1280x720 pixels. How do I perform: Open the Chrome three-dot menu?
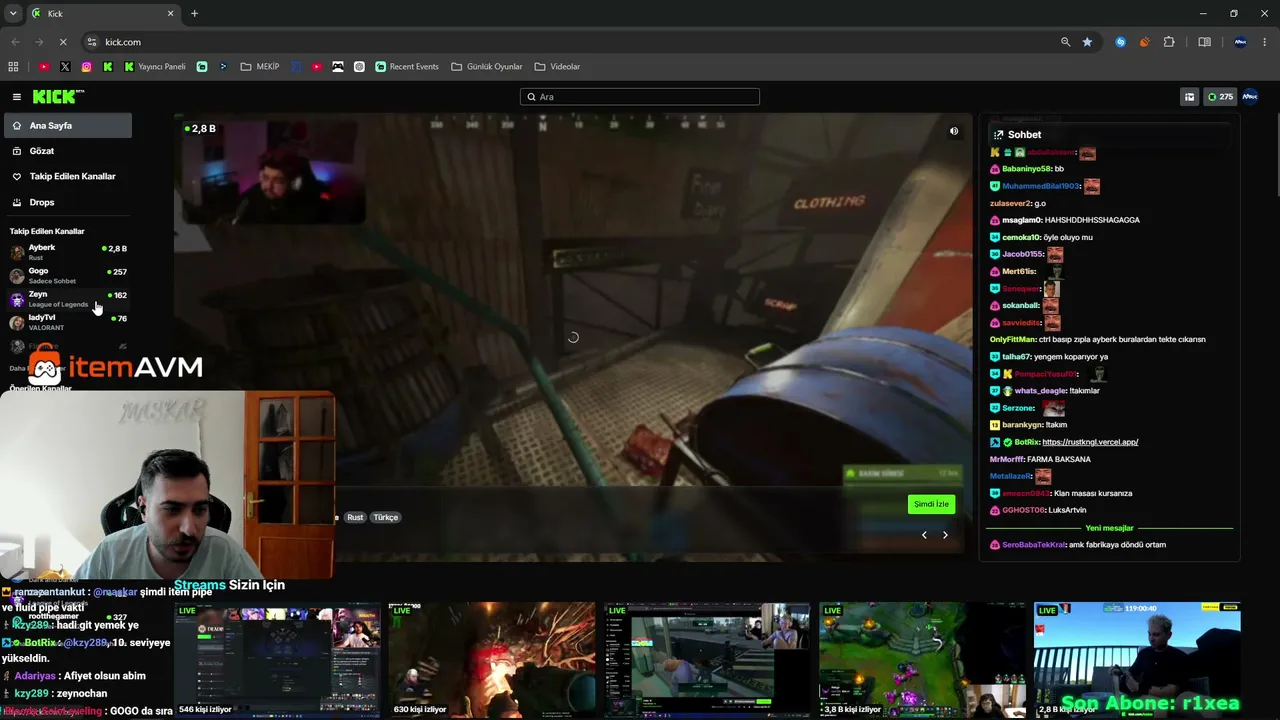[1265, 42]
